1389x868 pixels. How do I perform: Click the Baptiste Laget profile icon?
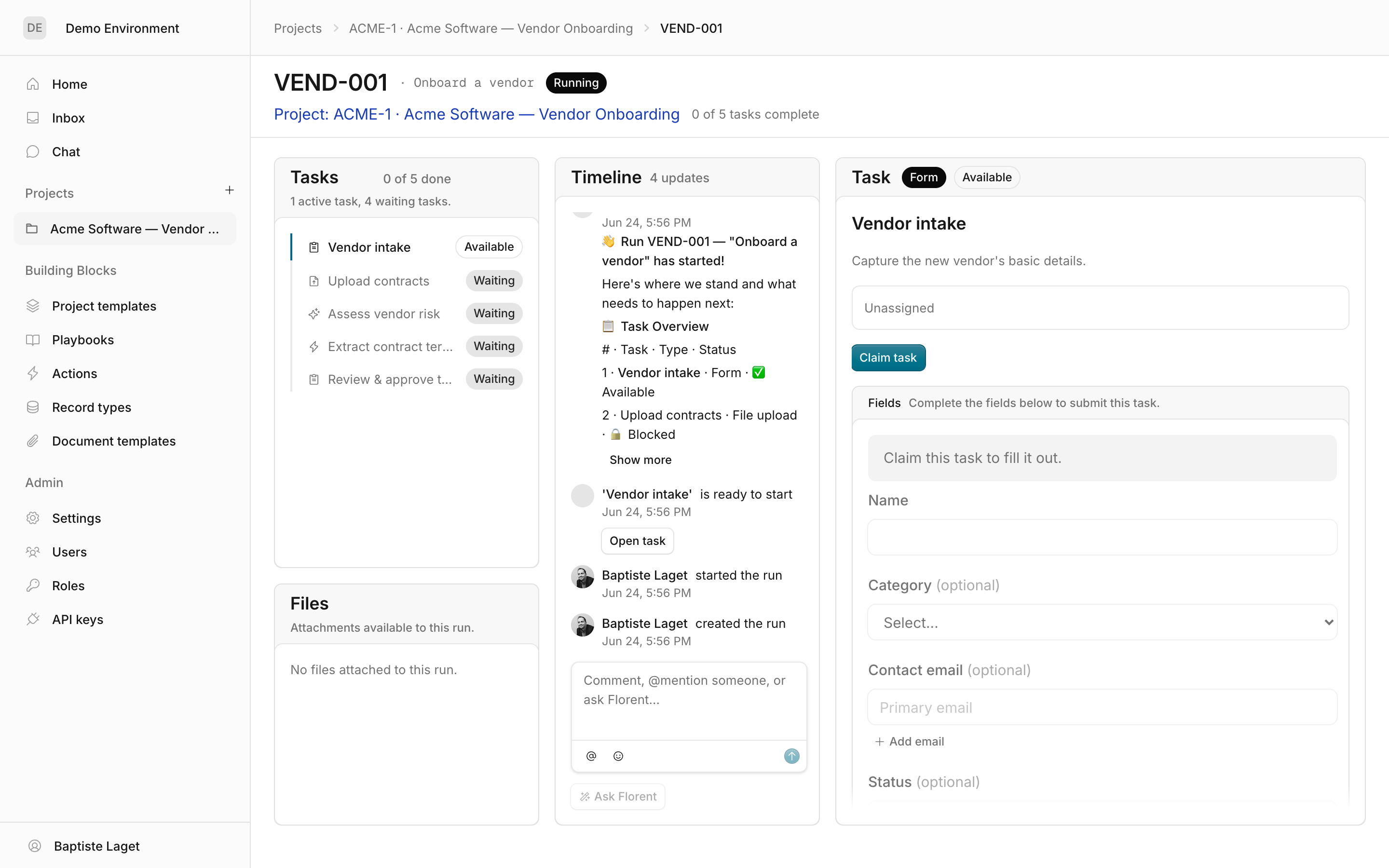34,846
